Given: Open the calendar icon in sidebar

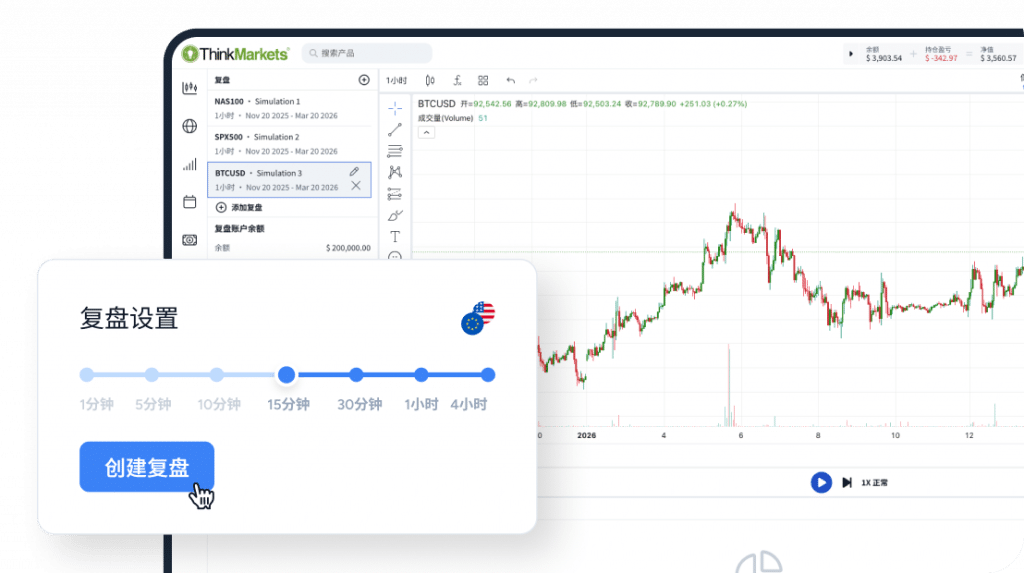Looking at the screenshot, I should coord(189,202).
